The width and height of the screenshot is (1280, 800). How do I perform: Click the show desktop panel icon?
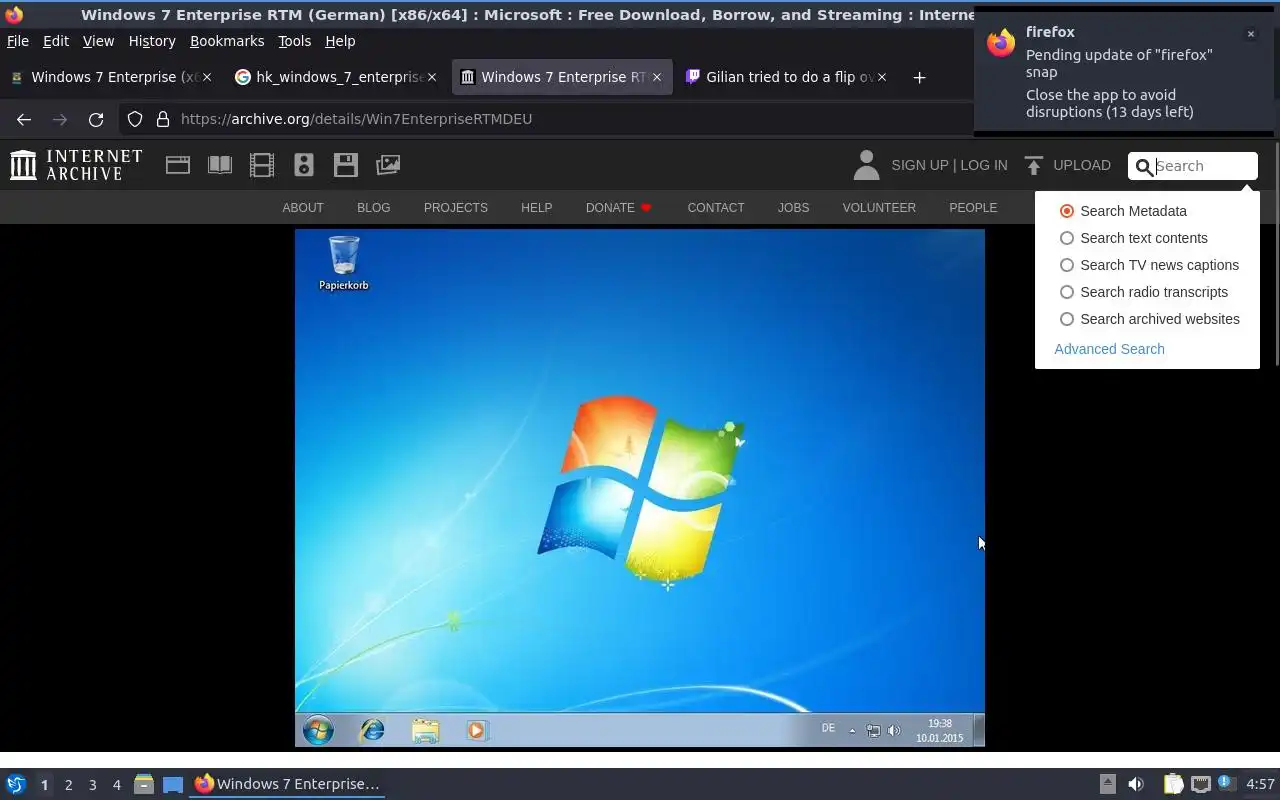tap(173, 784)
